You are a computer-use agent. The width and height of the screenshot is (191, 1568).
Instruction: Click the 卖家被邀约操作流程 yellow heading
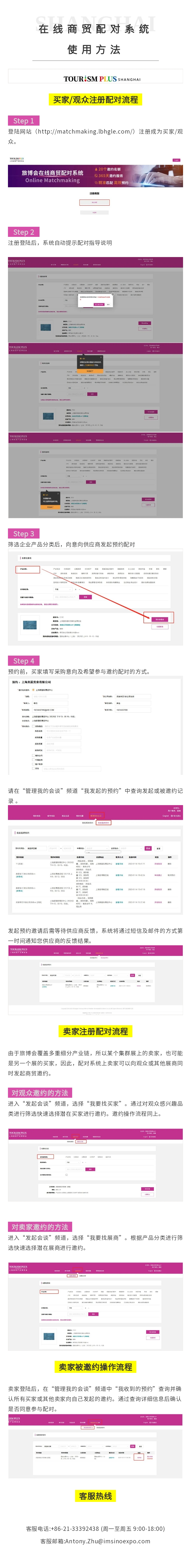click(x=95, y=1366)
